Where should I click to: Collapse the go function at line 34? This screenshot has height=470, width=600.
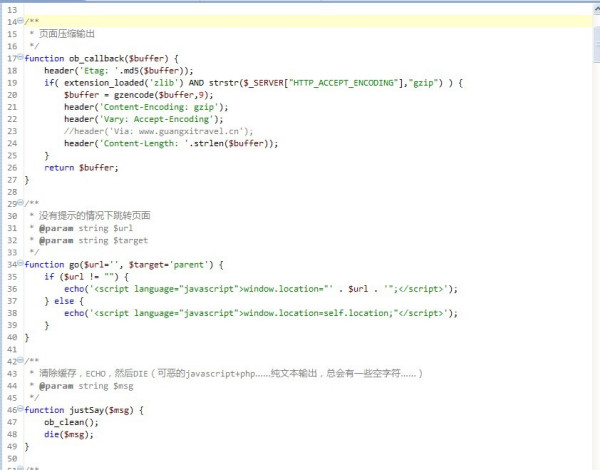20,263
